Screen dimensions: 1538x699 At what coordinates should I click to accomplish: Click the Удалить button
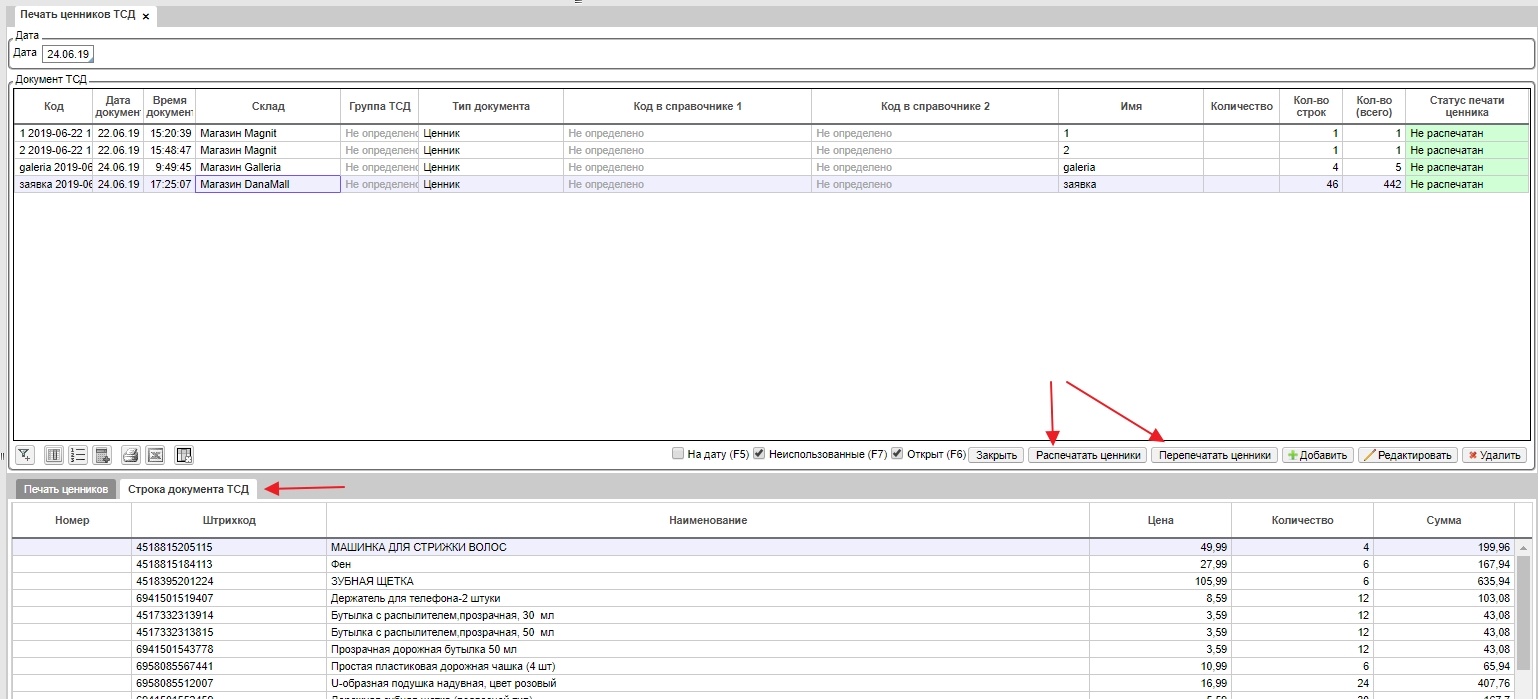(x=1493, y=455)
